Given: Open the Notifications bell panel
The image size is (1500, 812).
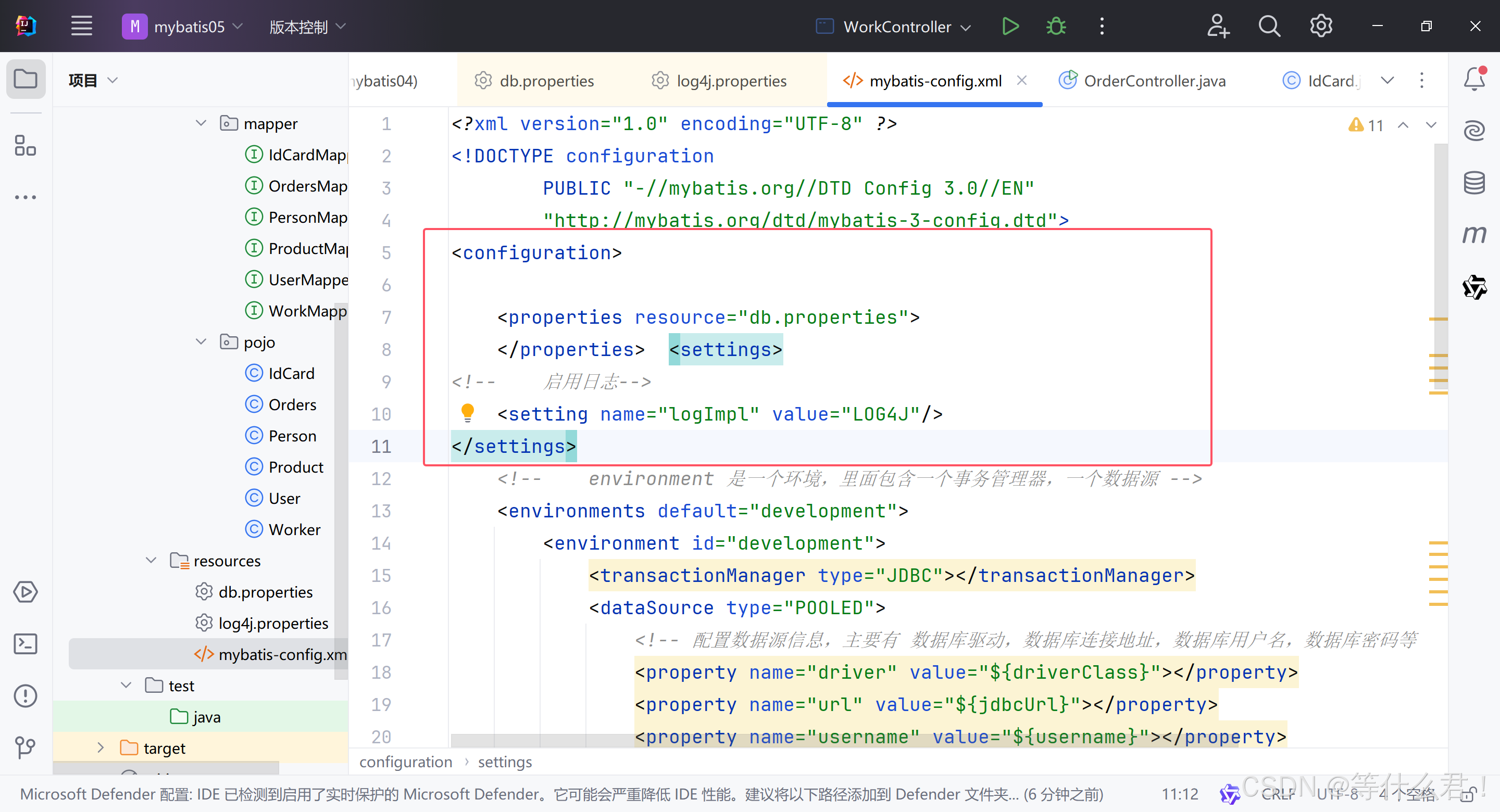Looking at the screenshot, I should pos(1474,79).
